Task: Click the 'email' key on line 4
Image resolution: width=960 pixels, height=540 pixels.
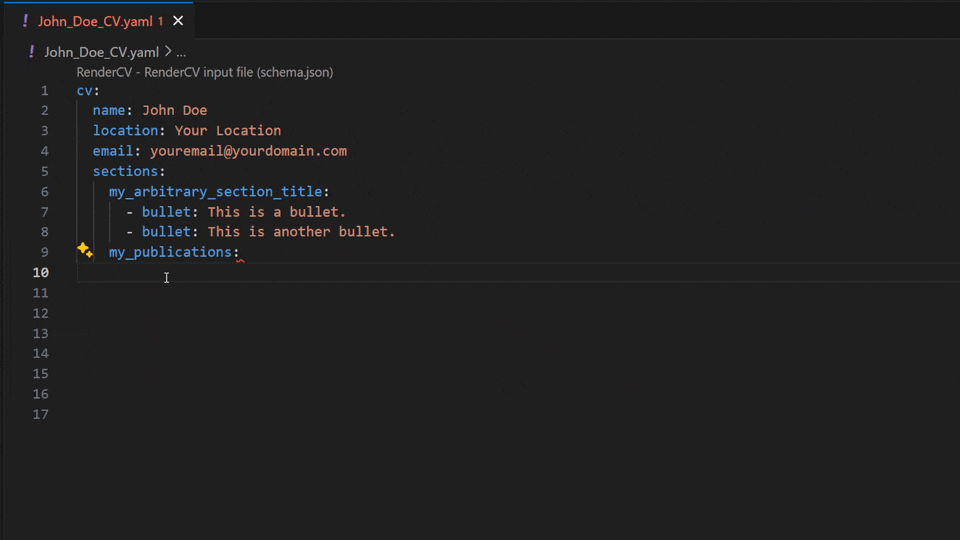Action: coord(113,151)
